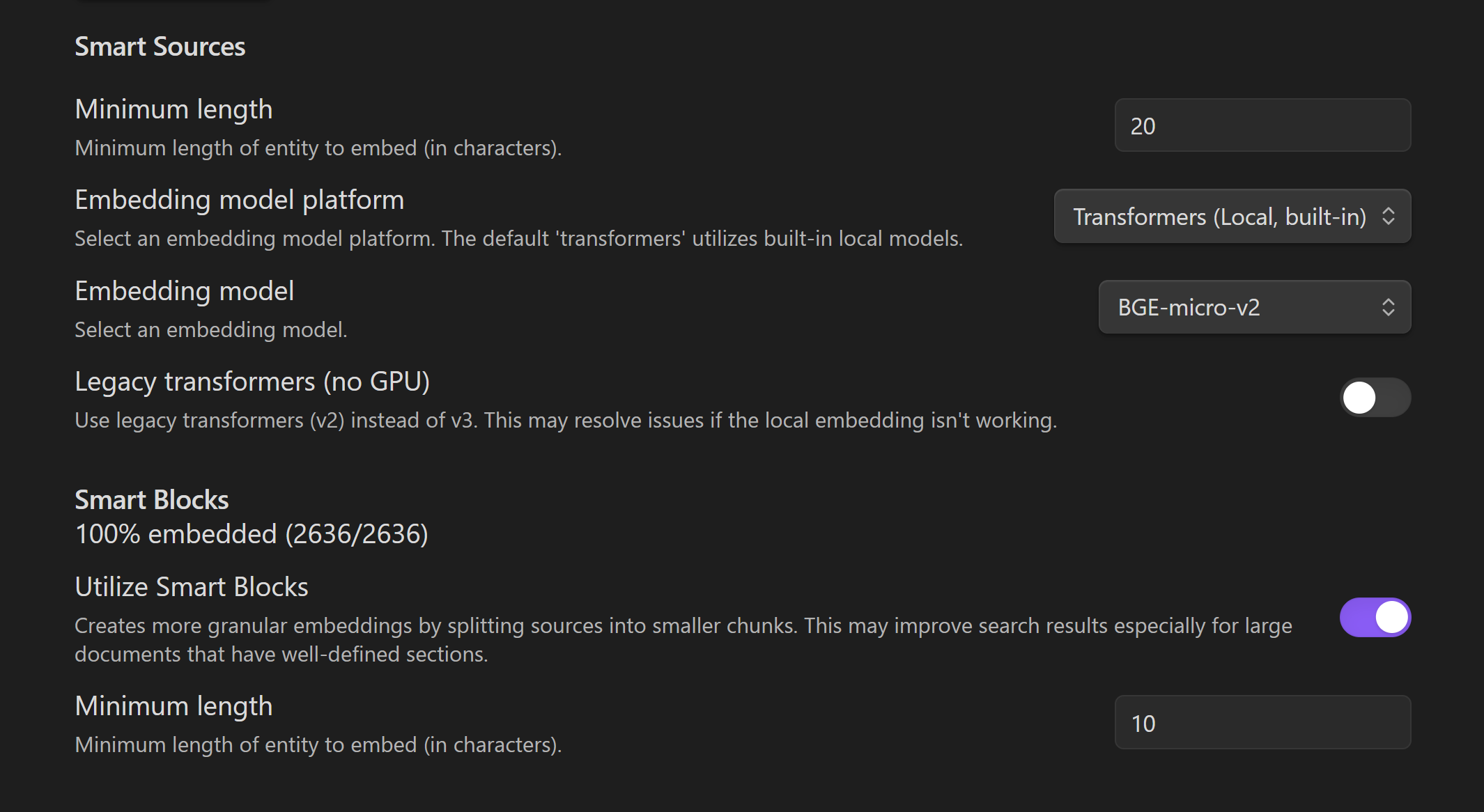1484x812 pixels.
Task: Open the Embedding model platform dropdown
Action: pos(1219,217)
